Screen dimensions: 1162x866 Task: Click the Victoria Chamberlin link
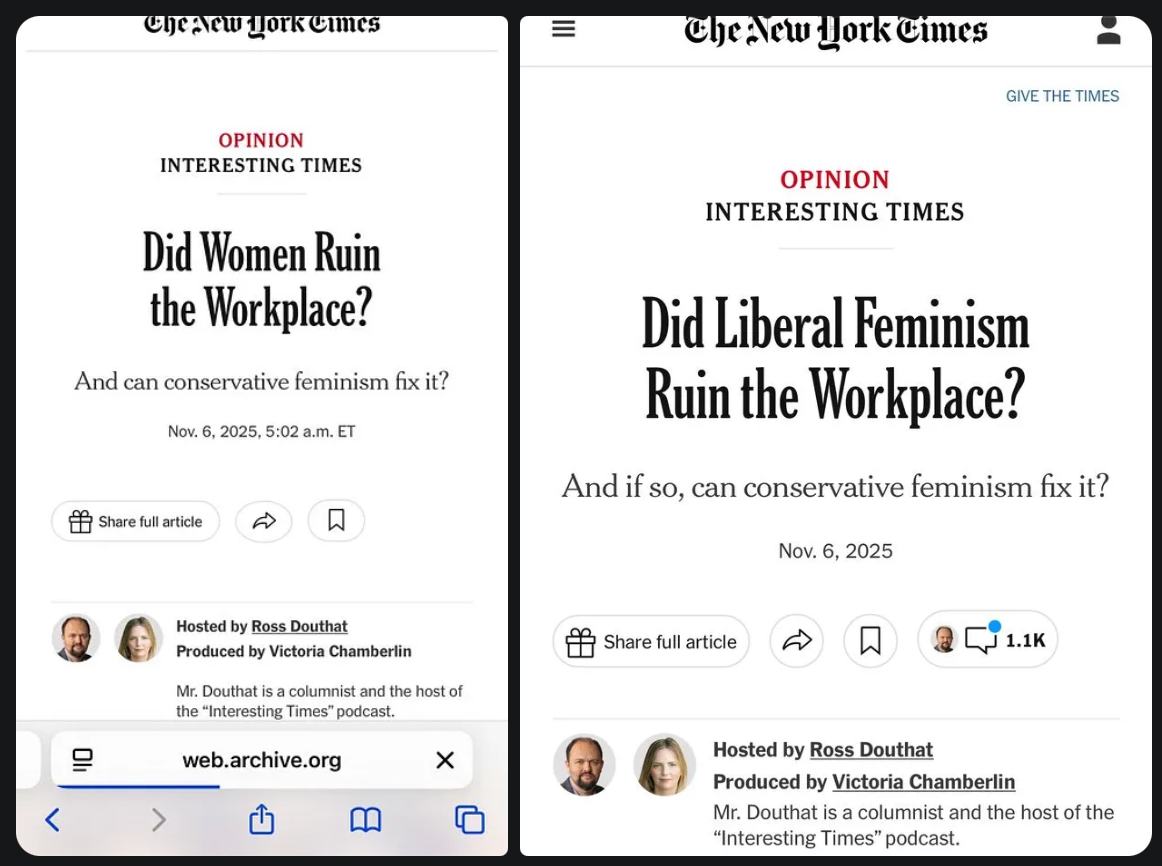923,782
